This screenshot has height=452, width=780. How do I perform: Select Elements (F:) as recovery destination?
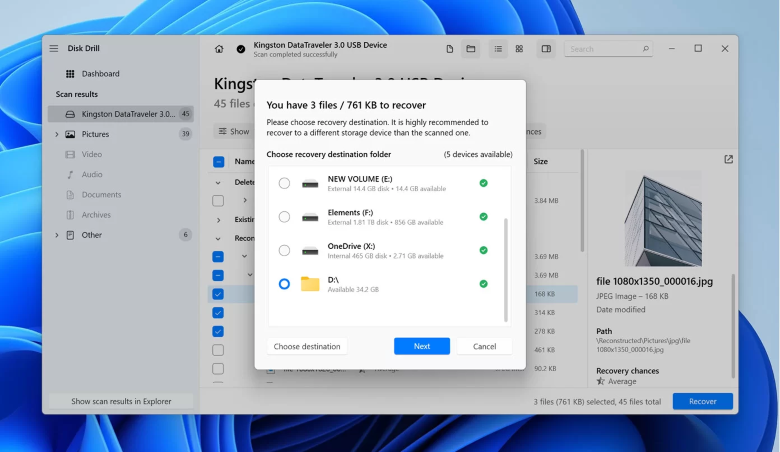284,217
